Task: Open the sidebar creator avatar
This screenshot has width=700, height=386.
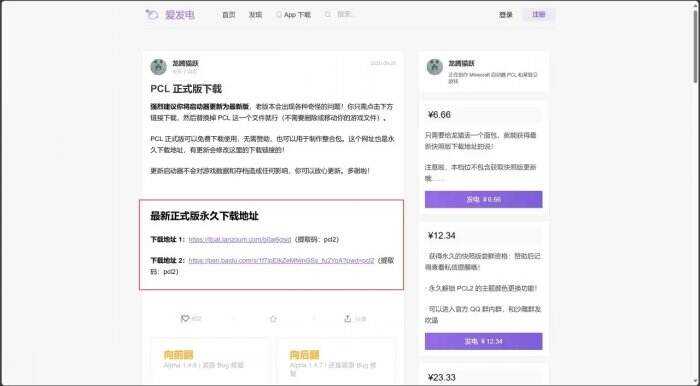Action: 434,67
